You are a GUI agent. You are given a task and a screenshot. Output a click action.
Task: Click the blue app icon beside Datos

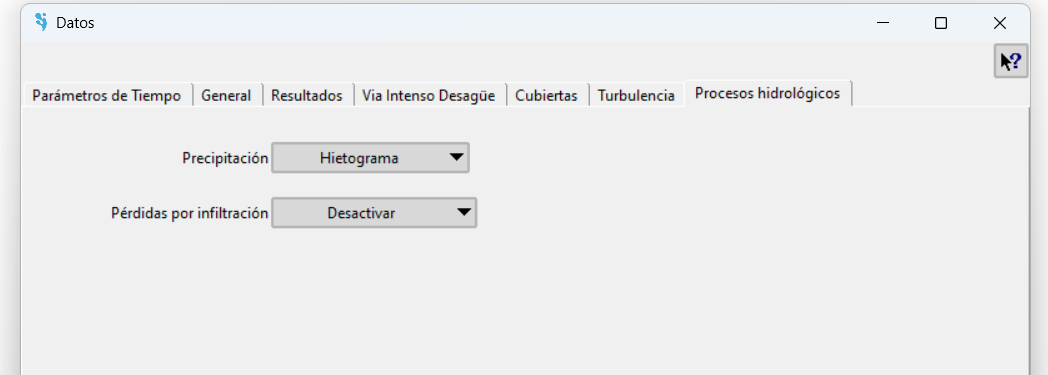[41, 22]
